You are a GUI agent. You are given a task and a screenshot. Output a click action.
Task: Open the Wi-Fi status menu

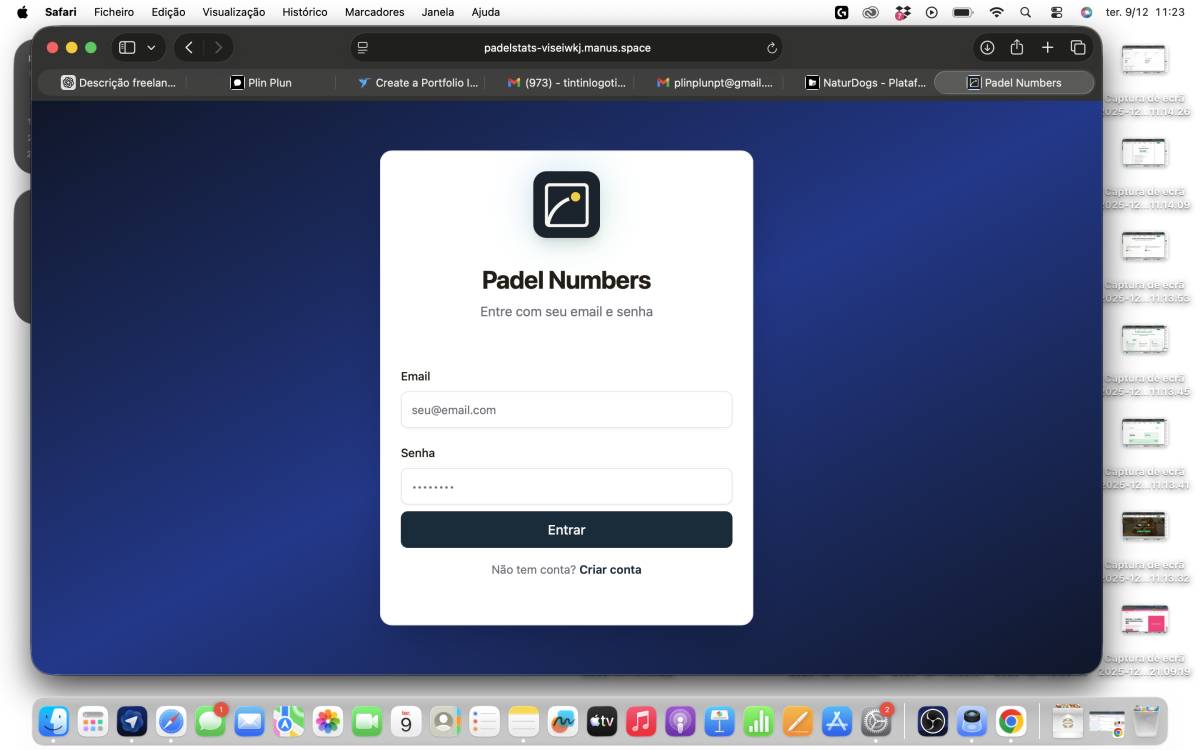coord(996,12)
